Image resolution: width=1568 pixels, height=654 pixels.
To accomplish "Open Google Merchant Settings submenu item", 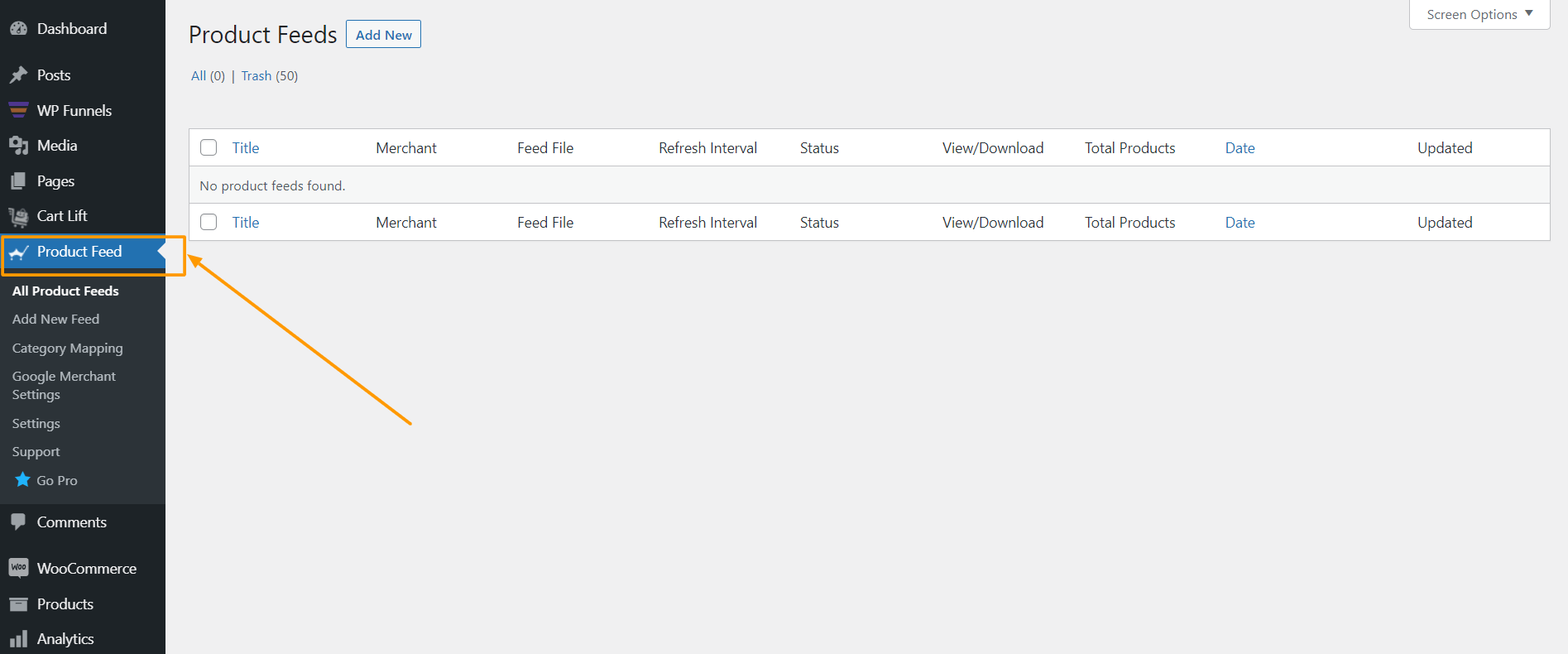I will point(64,385).
